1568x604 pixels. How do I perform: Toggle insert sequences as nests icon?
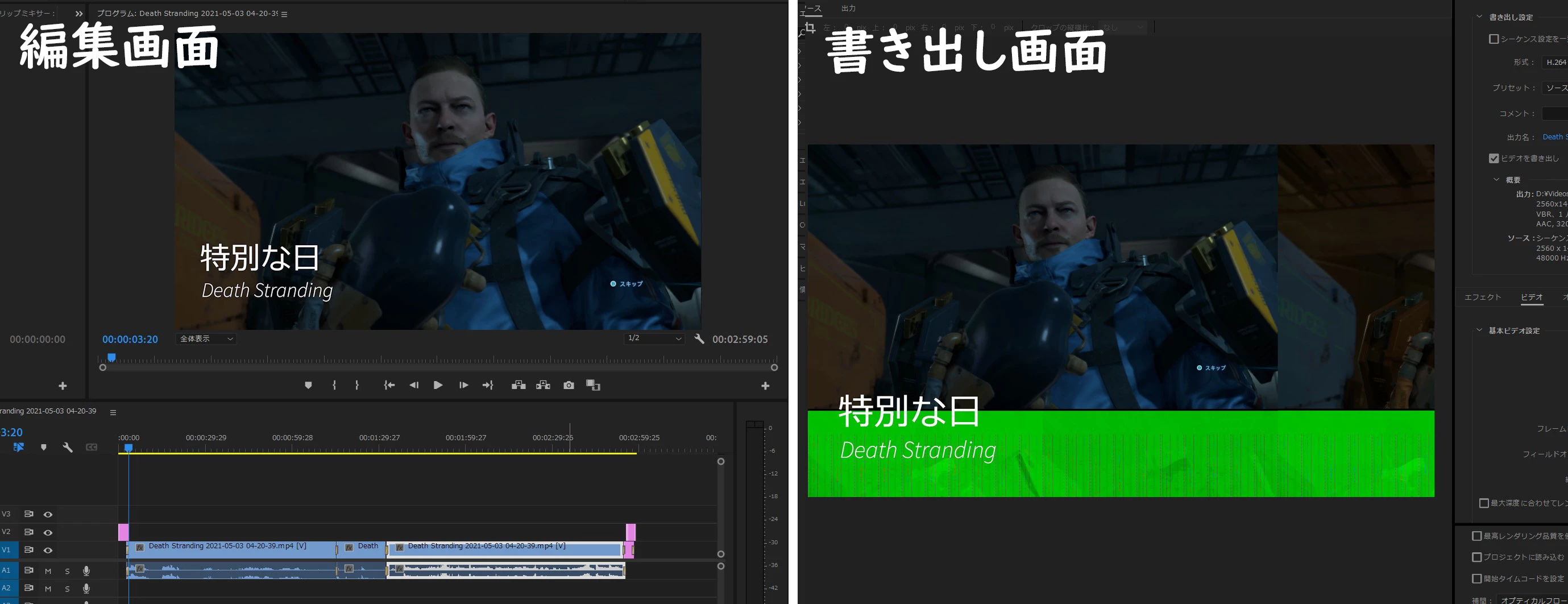[18, 448]
